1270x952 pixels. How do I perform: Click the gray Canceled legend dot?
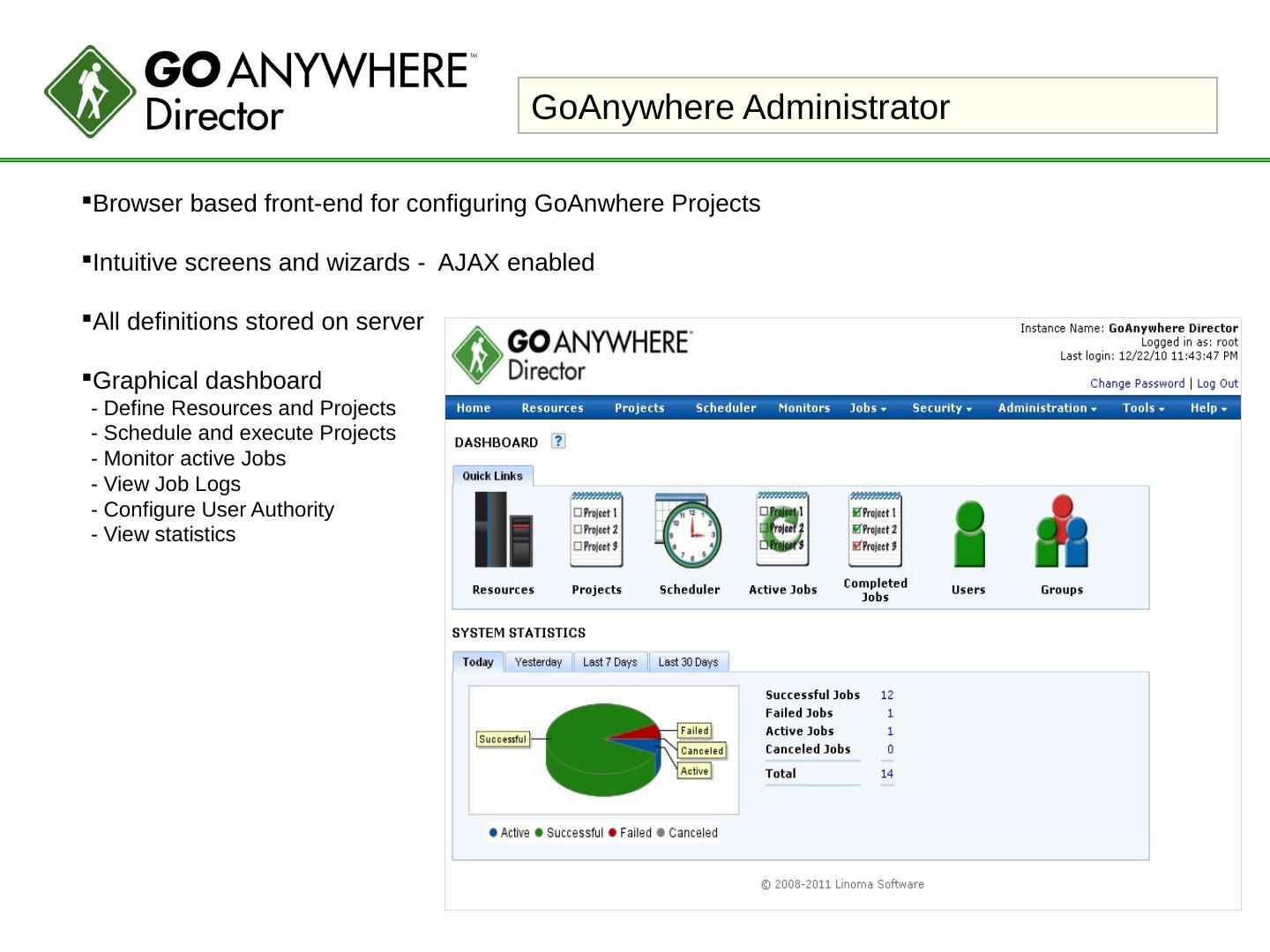point(661,833)
